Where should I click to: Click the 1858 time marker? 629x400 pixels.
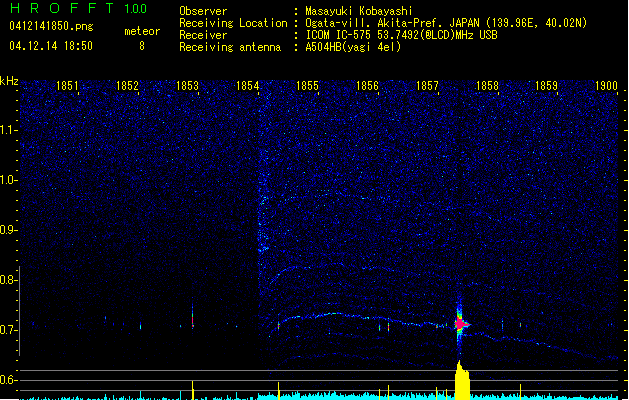(x=487, y=86)
